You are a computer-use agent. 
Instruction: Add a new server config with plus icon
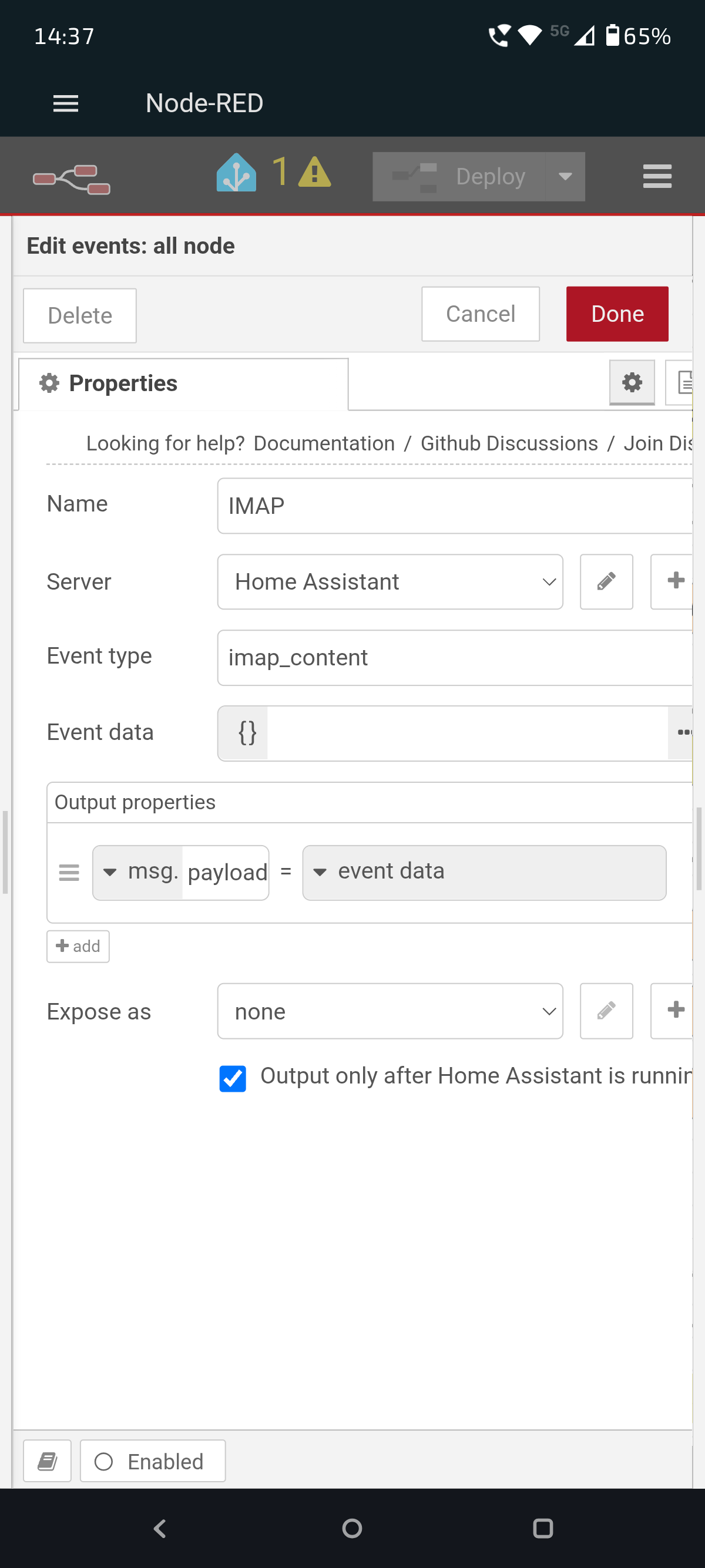(674, 581)
